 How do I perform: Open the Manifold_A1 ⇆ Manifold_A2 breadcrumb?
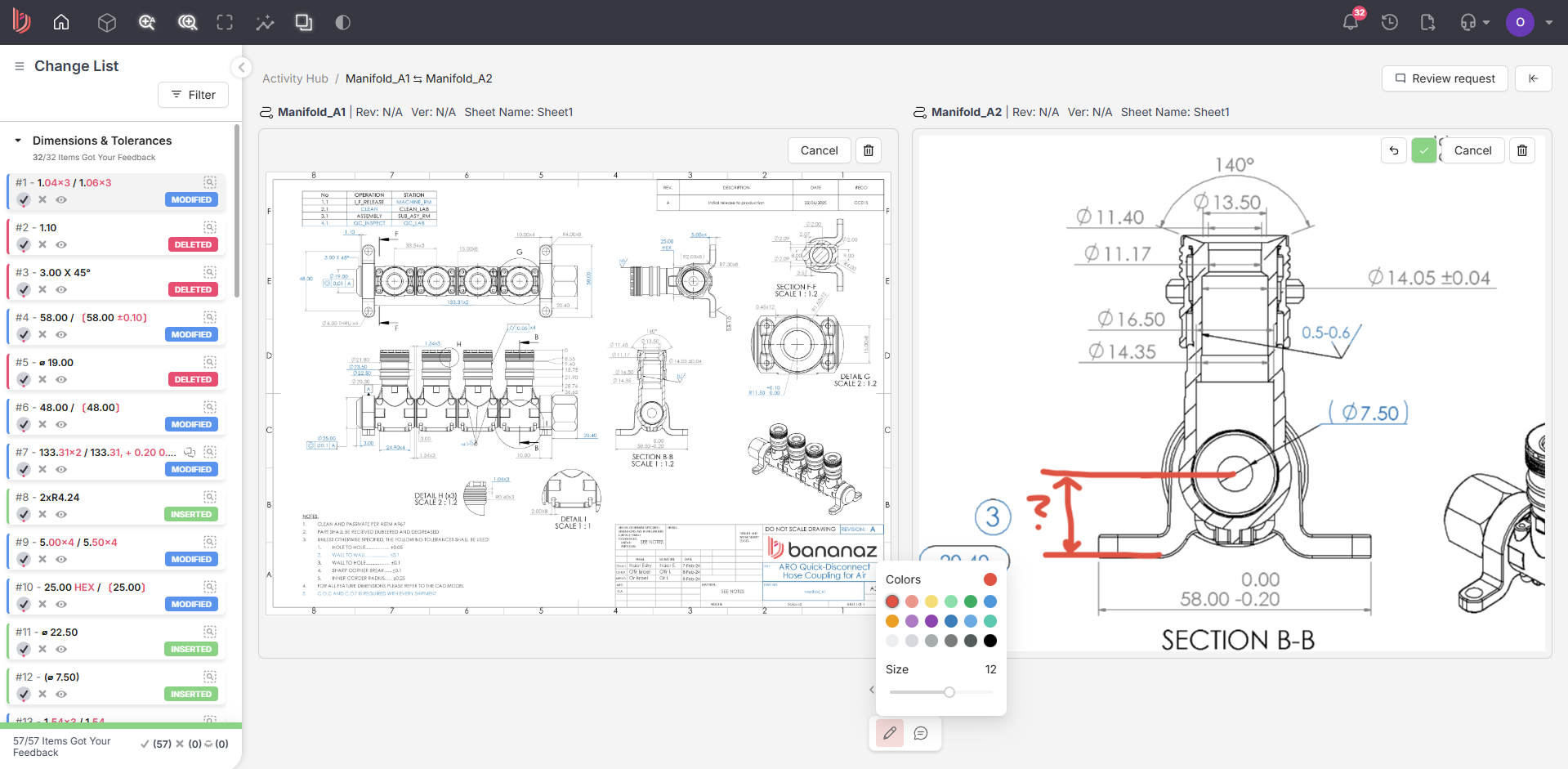coord(419,78)
